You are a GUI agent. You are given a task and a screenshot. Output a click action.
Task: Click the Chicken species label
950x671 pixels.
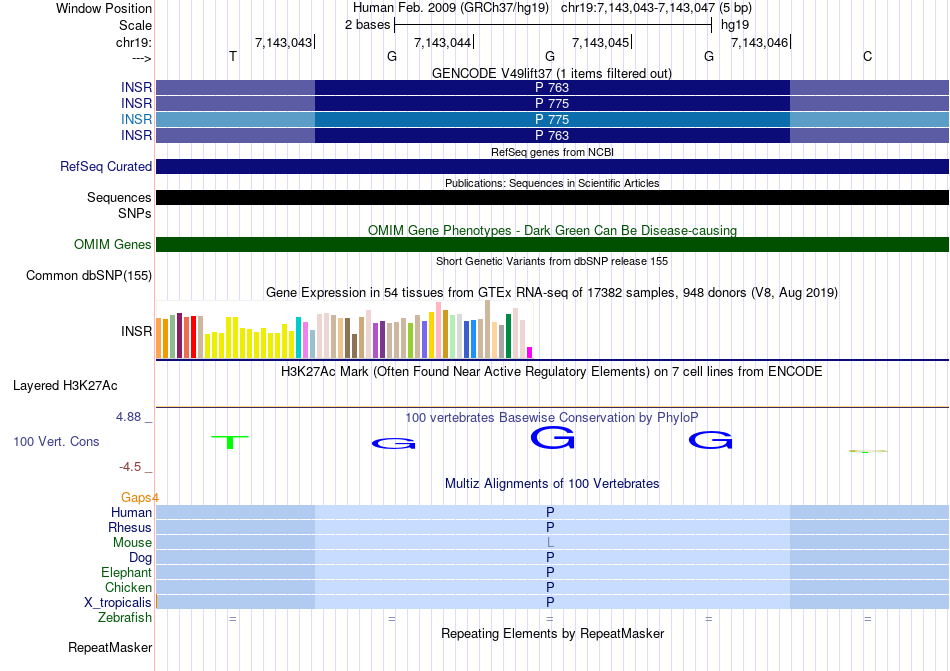tap(128, 587)
